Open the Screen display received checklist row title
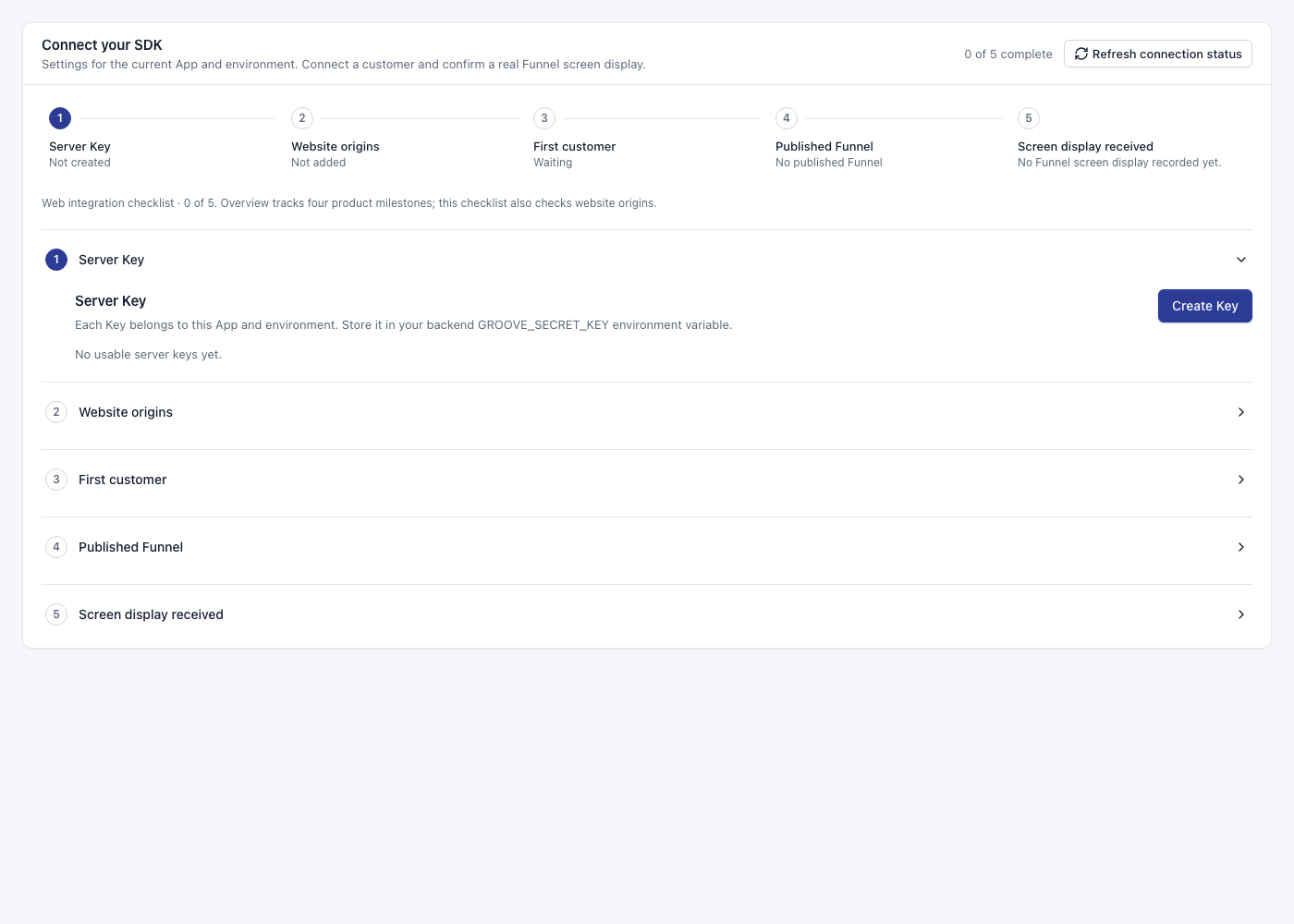 pos(151,614)
